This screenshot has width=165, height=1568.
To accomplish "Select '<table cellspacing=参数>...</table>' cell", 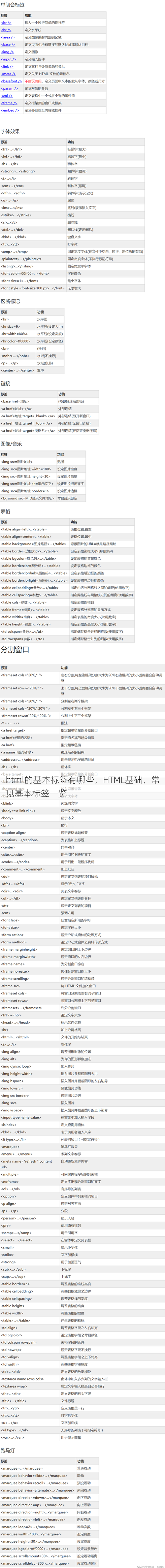I will coord(35,595).
